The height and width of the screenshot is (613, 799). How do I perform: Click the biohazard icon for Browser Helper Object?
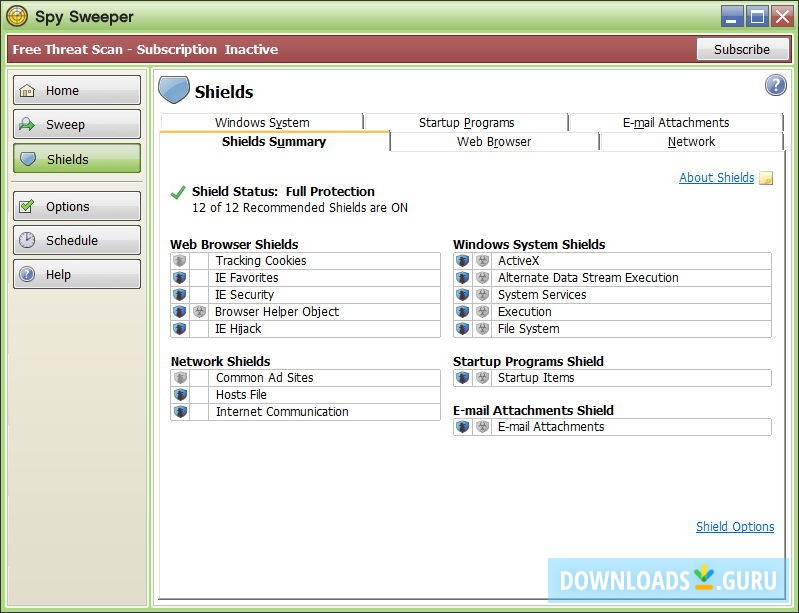coord(199,311)
